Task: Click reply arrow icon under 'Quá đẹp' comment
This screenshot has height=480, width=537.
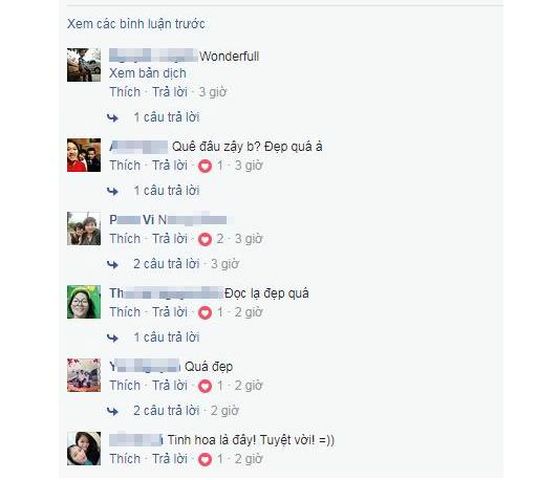Action: pos(113,411)
